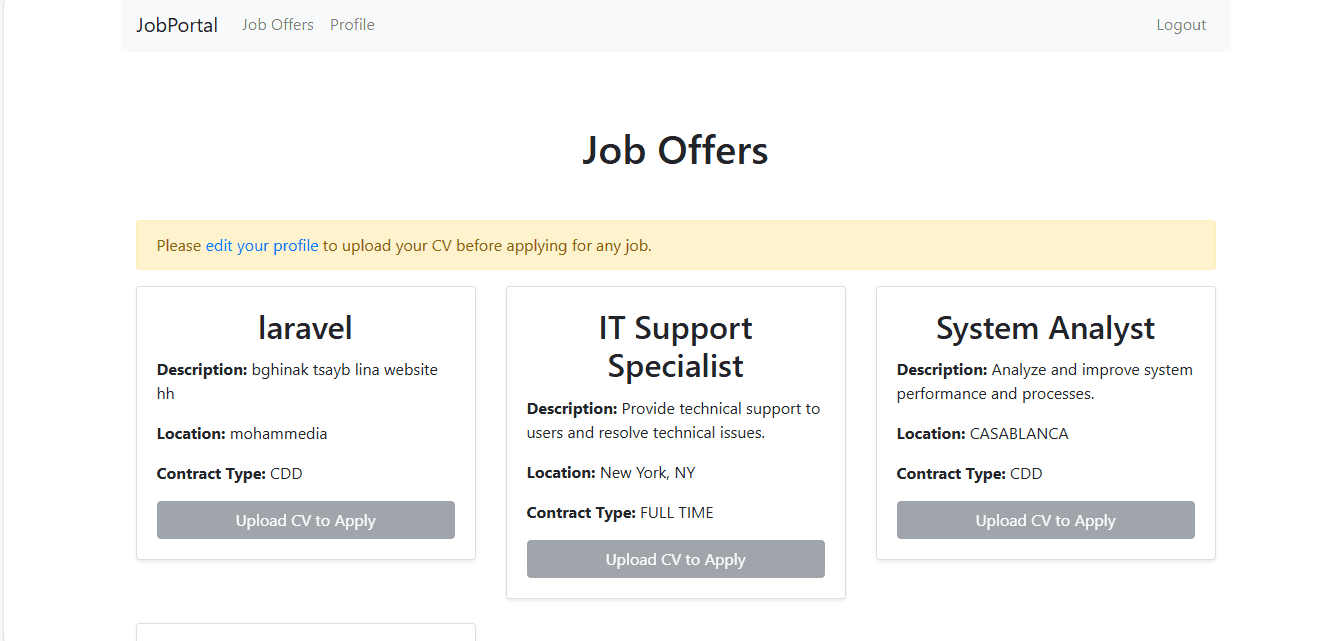Viewport: 1336px width, 641px height.
Task: Apply to IT Support Specialist position
Action: 675,559
